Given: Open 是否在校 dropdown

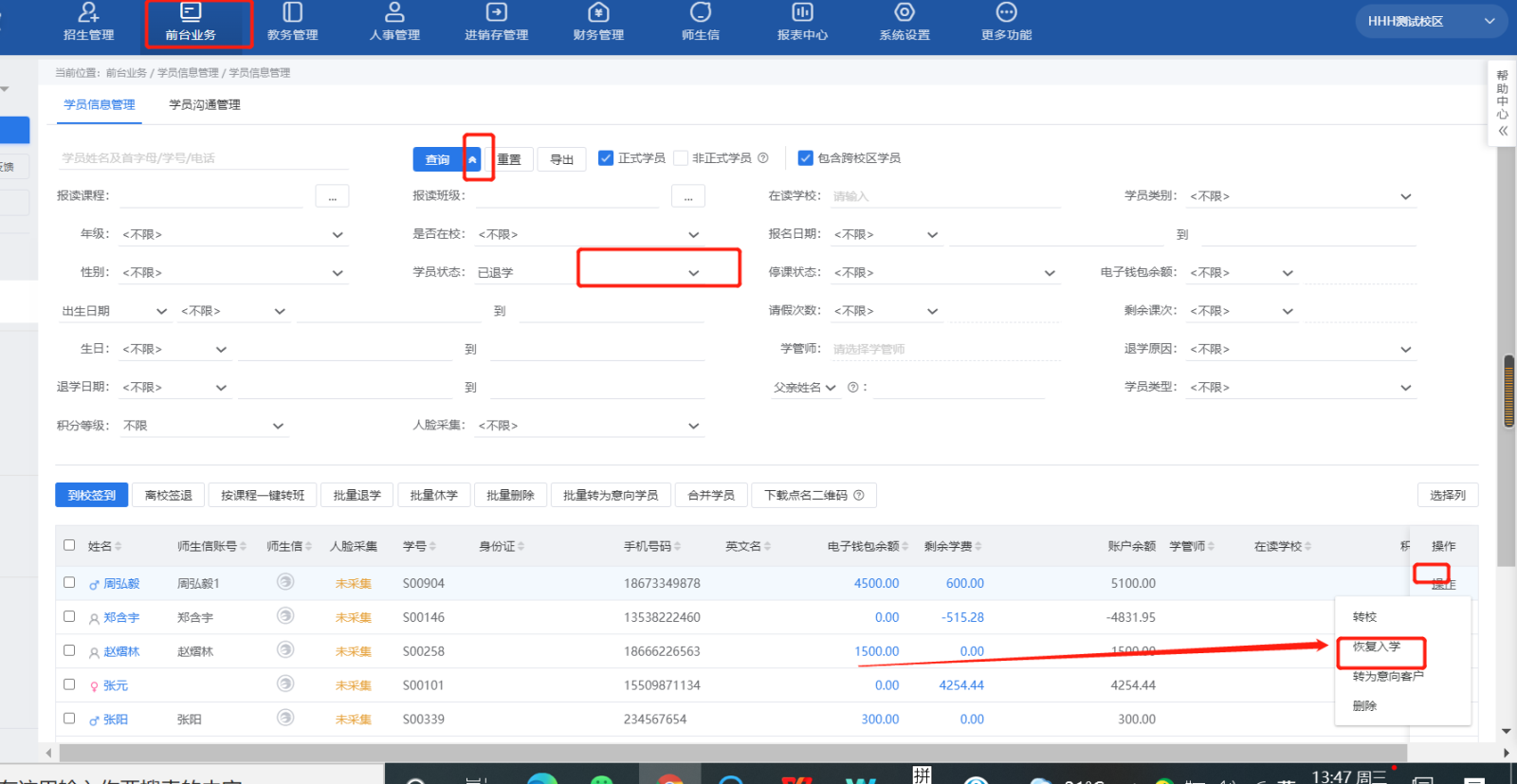Looking at the screenshot, I should (589, 234).
